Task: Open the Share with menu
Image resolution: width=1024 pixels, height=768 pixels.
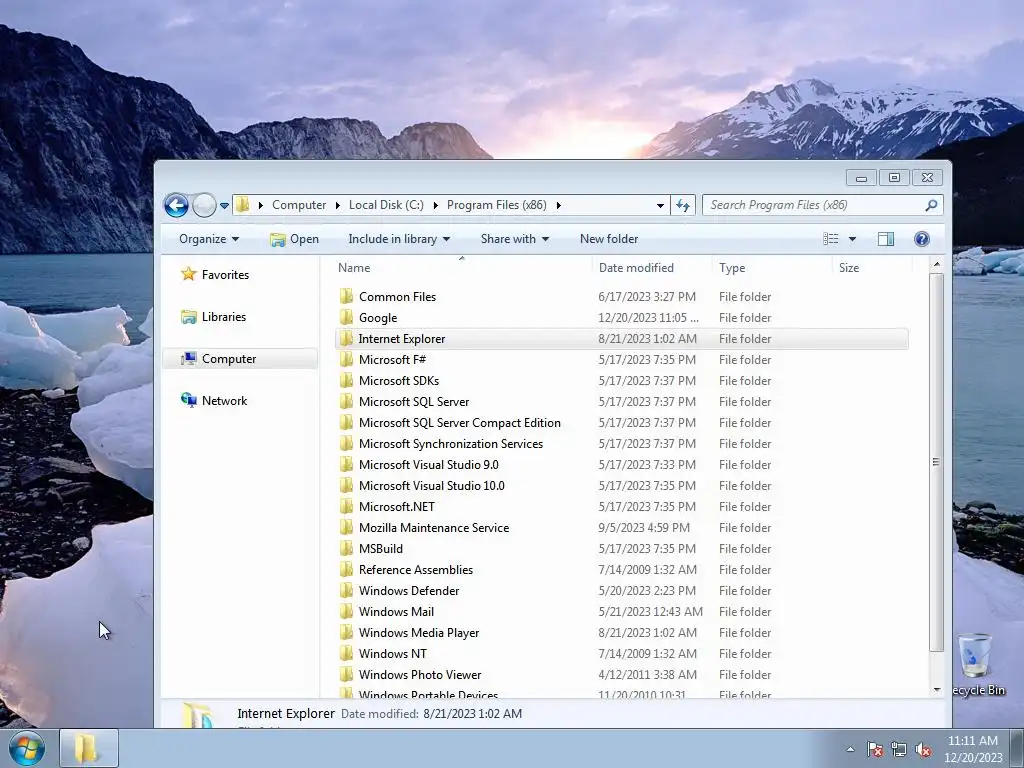Action: [x=515, y=239]
